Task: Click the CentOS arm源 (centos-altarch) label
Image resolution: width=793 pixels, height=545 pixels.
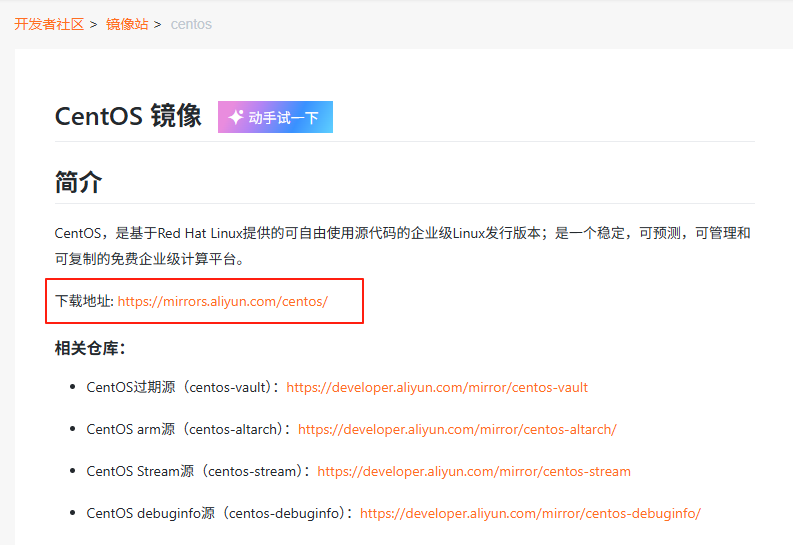Action: pos(188,429)
